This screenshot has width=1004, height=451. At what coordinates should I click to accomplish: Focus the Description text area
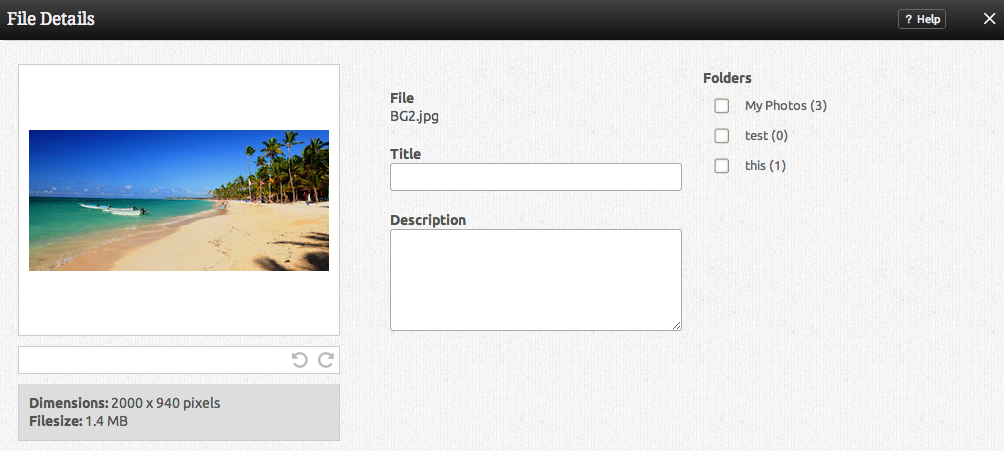click(535, 279)
